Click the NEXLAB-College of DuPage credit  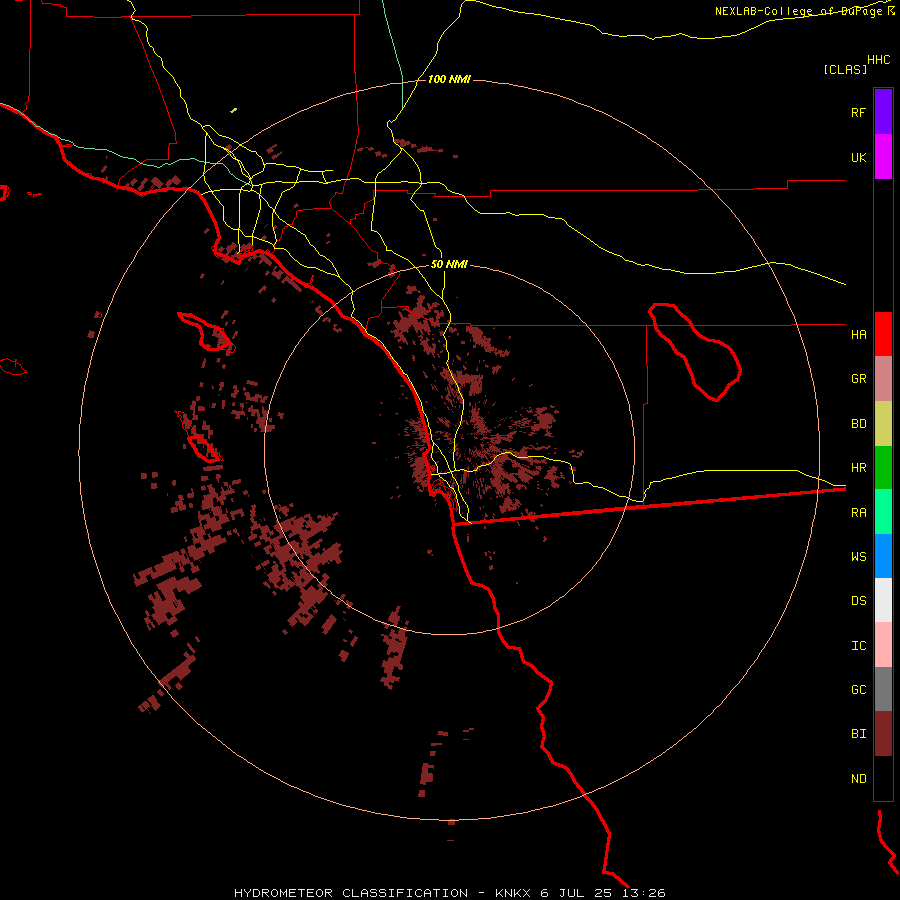coord(798,11)
